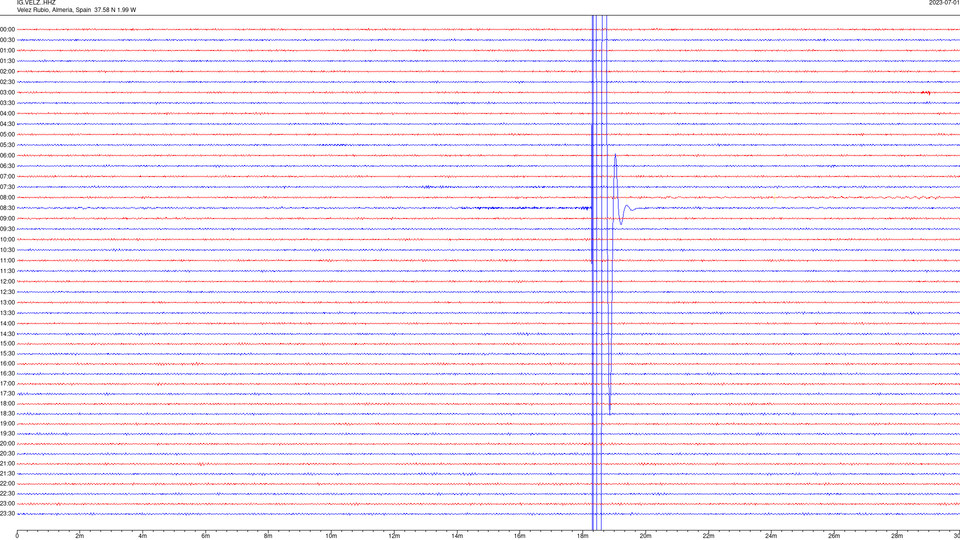The image size is (960, 540).
Task: Select the 14:00 time label
Action: point(7,323)
